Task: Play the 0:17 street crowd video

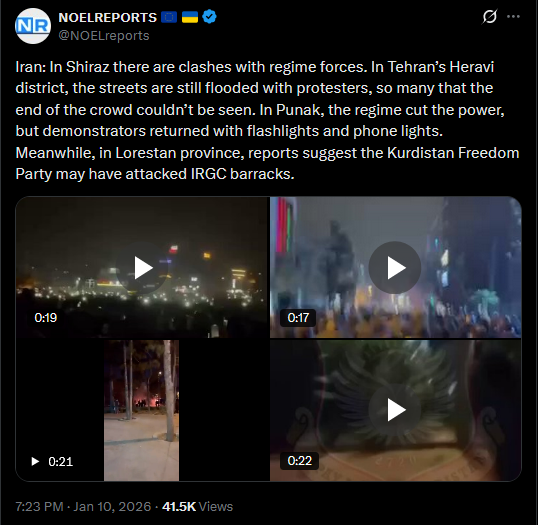Action: point(395,268)
